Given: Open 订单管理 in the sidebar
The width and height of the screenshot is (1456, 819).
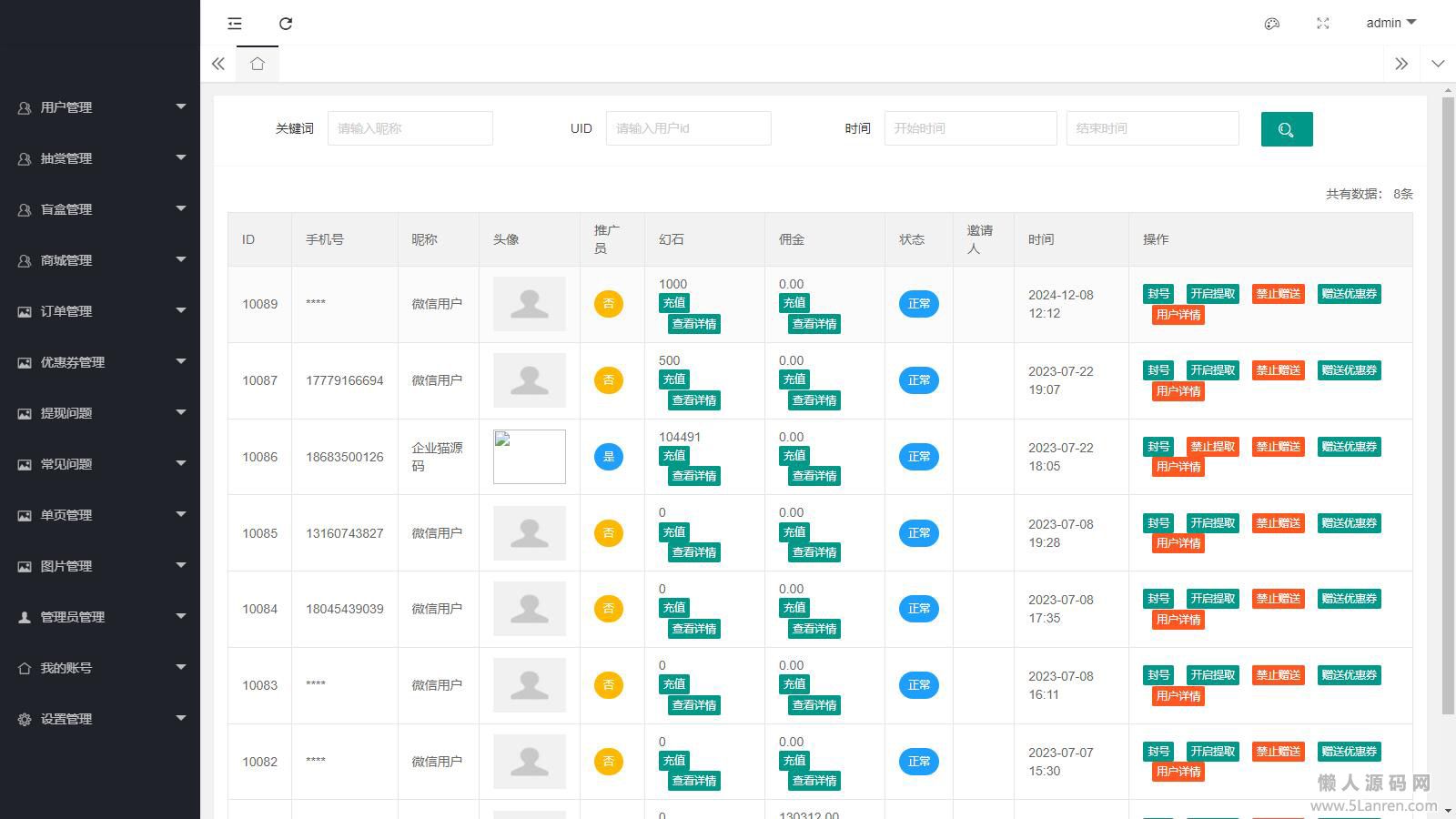Looking at the screenshot, I should pyautogui.click(x=100, y=311).
